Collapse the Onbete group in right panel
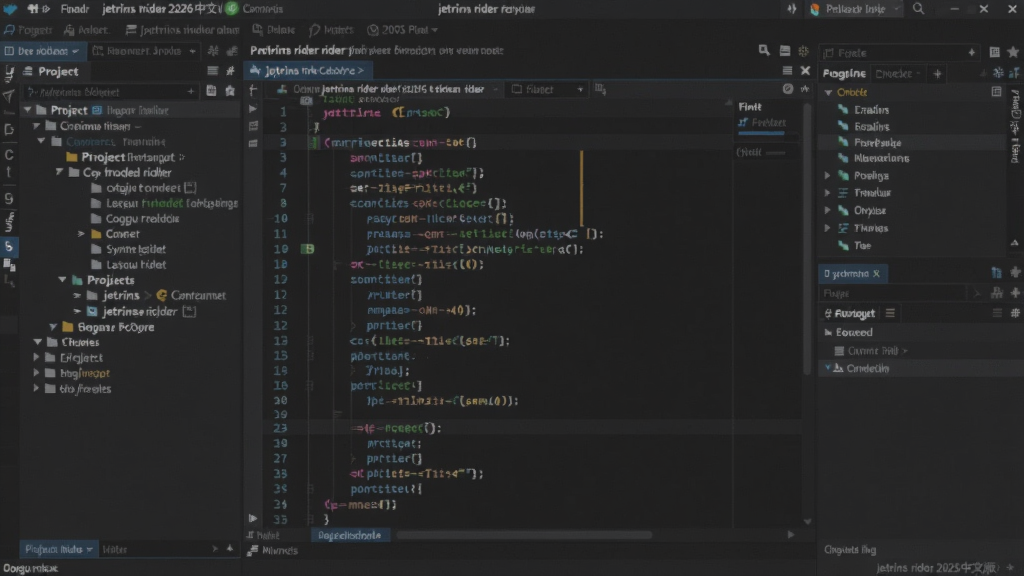The height and width of the screenshot is (576, 1024). coord(828,93)
